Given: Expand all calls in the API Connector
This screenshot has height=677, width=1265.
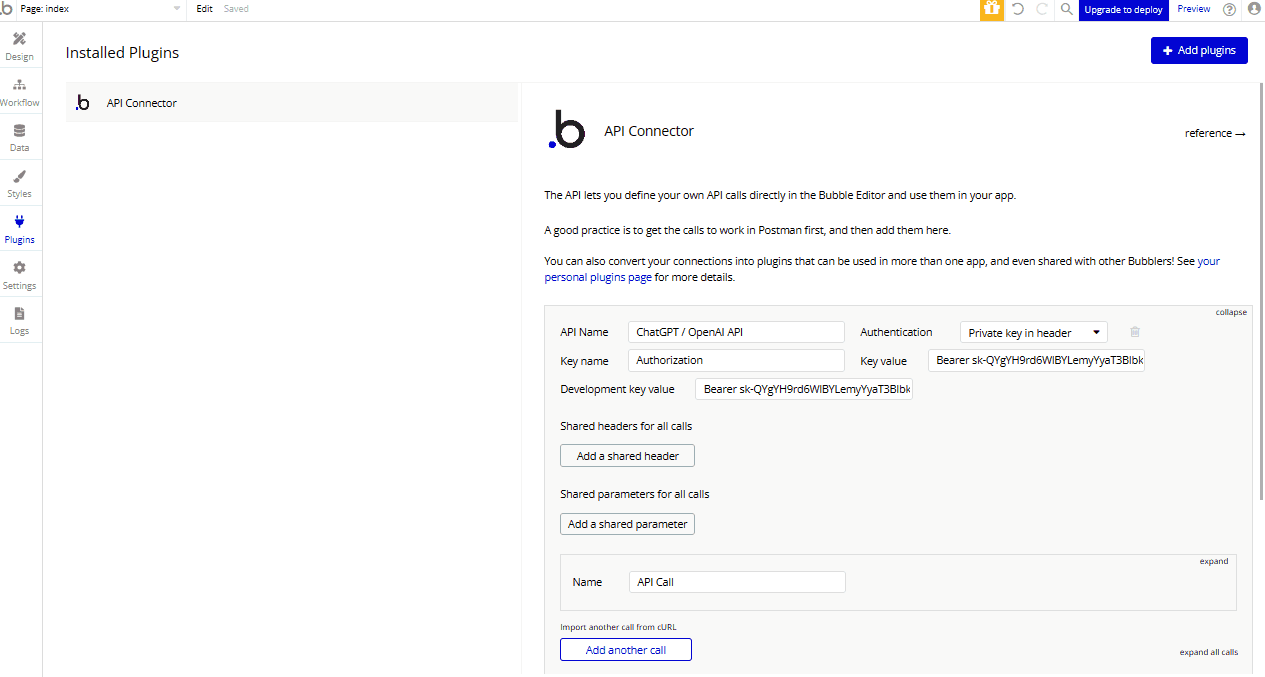Looking at the screenshot, I should point(1208,651).
